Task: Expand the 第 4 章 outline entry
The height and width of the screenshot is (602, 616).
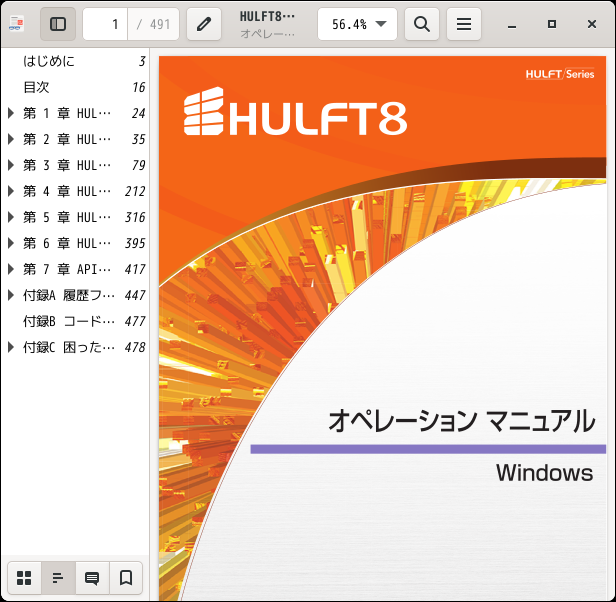Action: click(x=11, y=191)
